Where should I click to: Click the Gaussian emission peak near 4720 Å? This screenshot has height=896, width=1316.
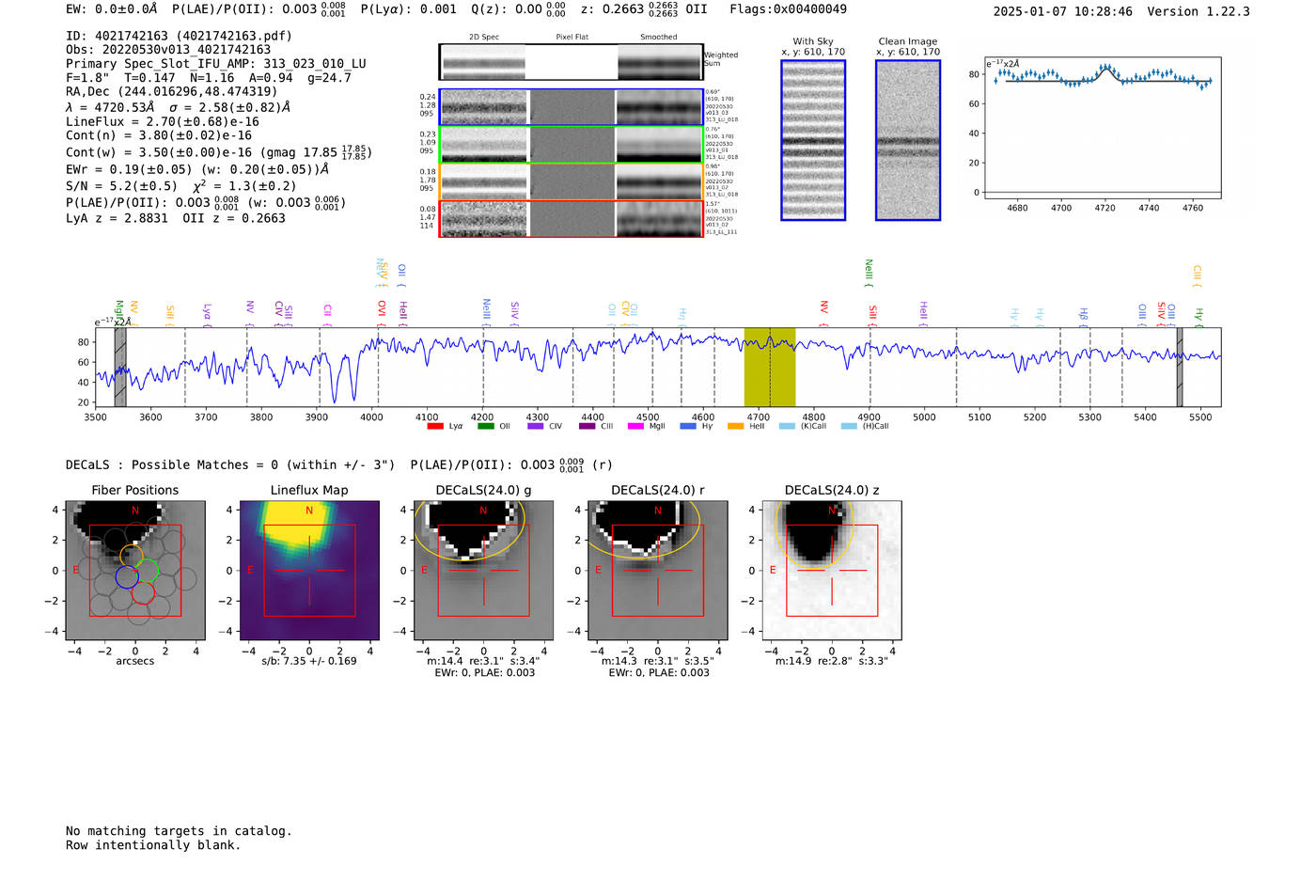coord(1105,68)
